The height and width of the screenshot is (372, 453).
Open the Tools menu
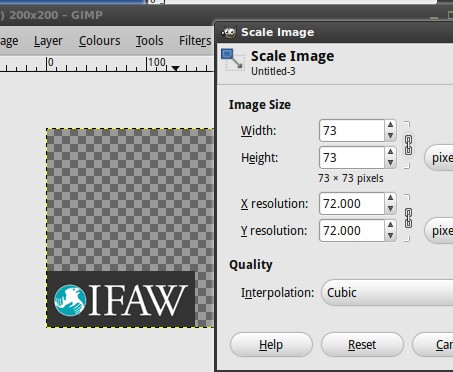coord(149,41)
